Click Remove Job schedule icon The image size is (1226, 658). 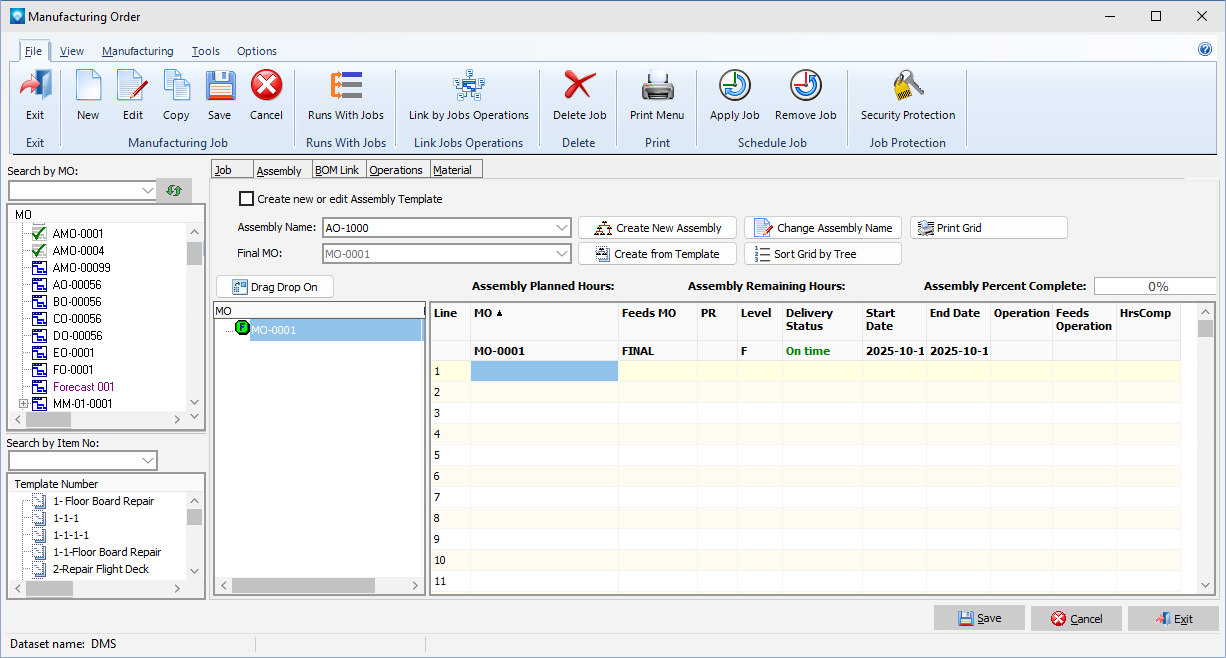point(805,86)
